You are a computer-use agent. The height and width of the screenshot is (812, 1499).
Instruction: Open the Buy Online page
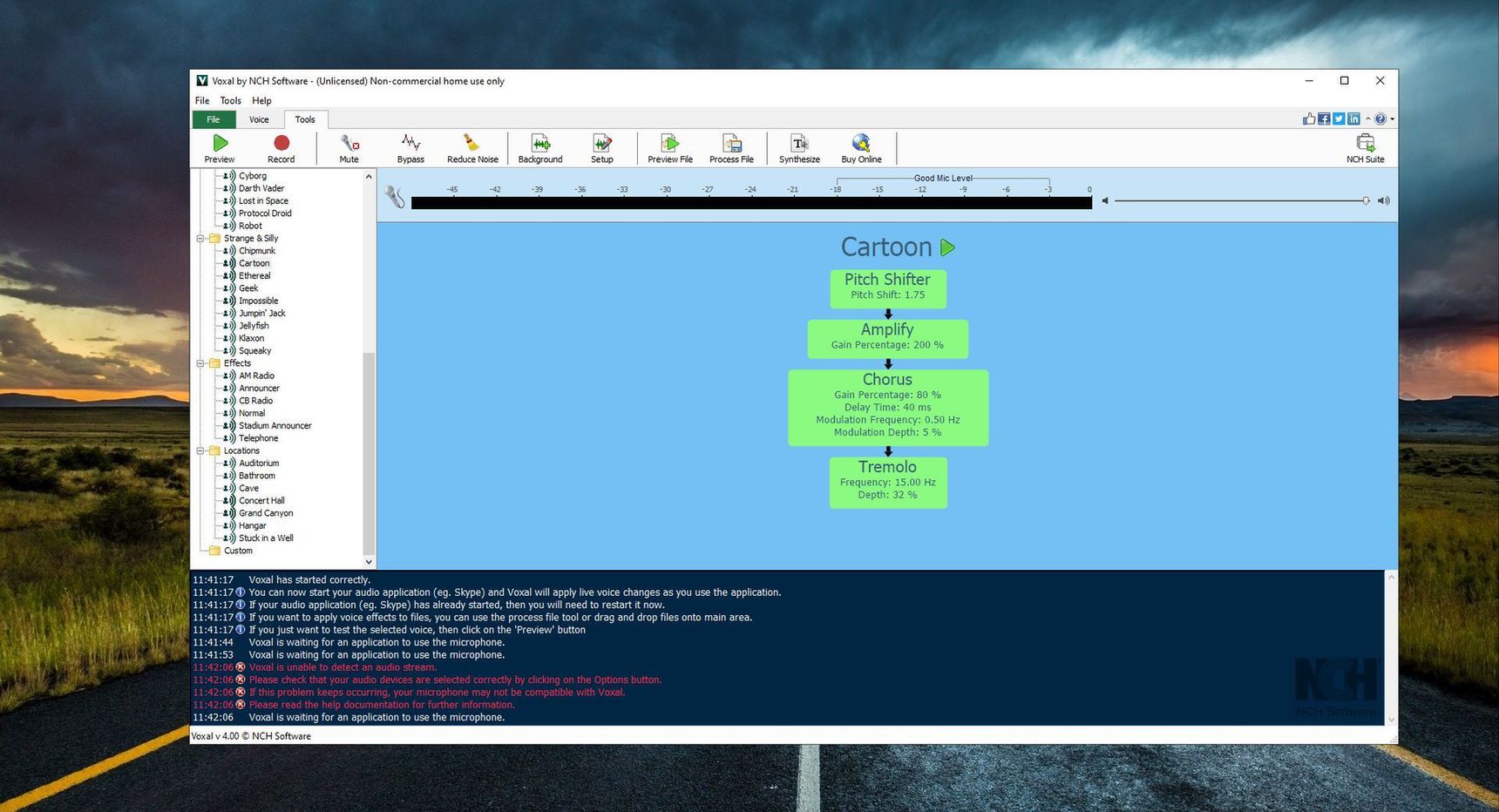tap(861, 148)
